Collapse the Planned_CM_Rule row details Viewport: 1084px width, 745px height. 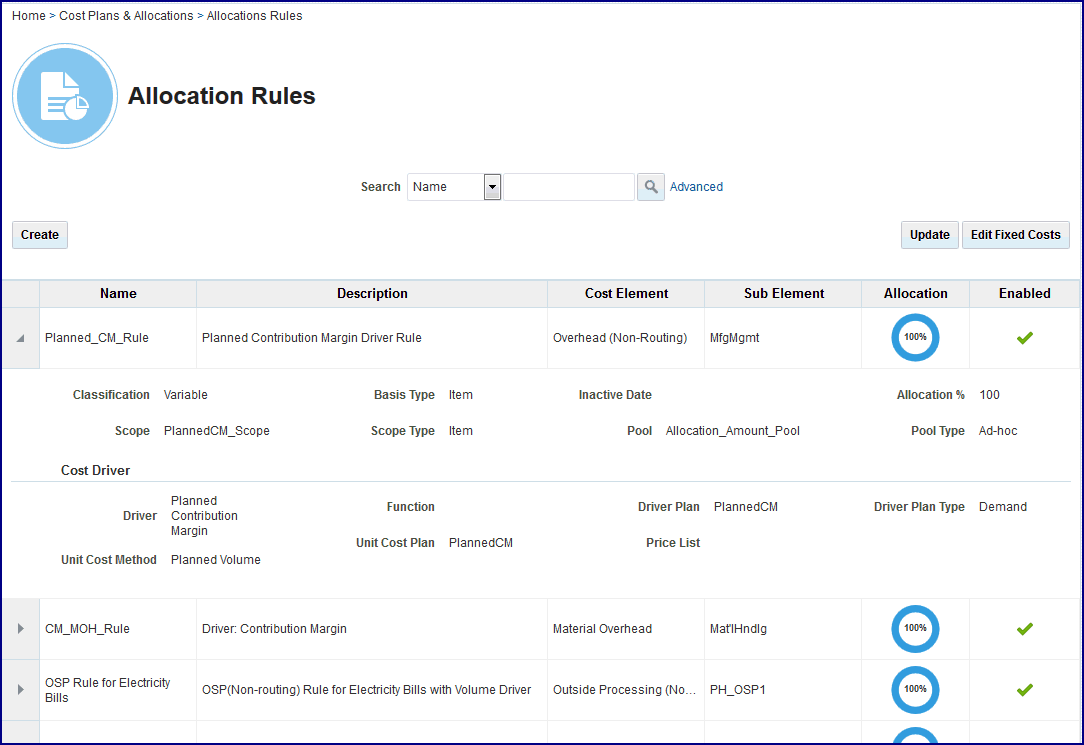[x=21, y=338]
